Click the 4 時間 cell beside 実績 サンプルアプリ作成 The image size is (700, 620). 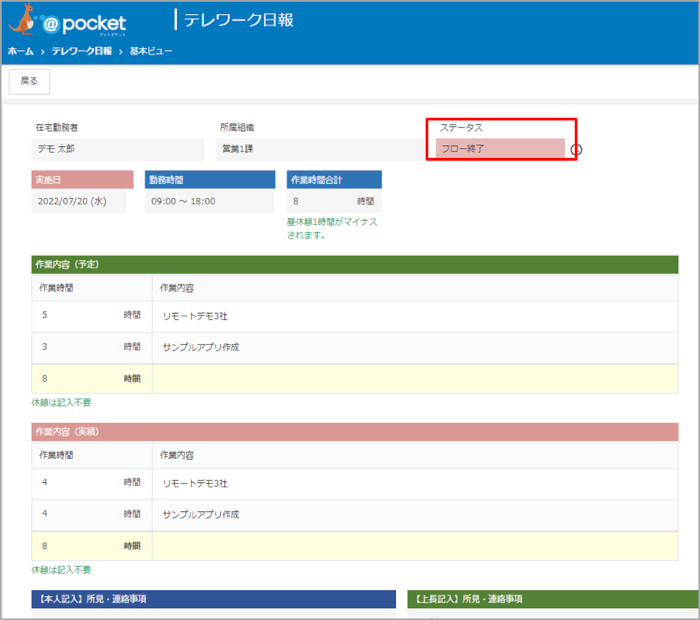tap(92, 515)
